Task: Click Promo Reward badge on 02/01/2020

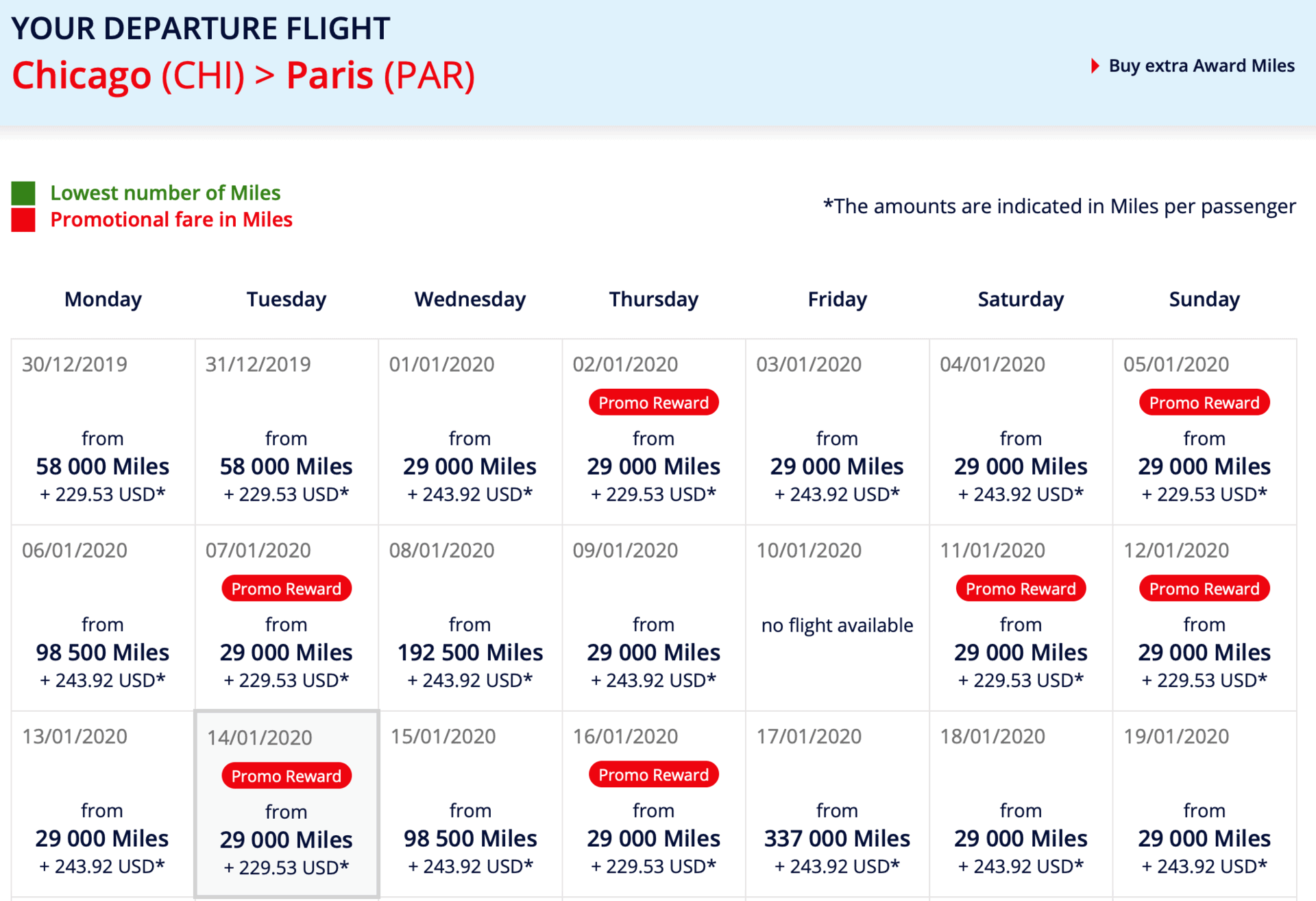Action: pos(653,403)
